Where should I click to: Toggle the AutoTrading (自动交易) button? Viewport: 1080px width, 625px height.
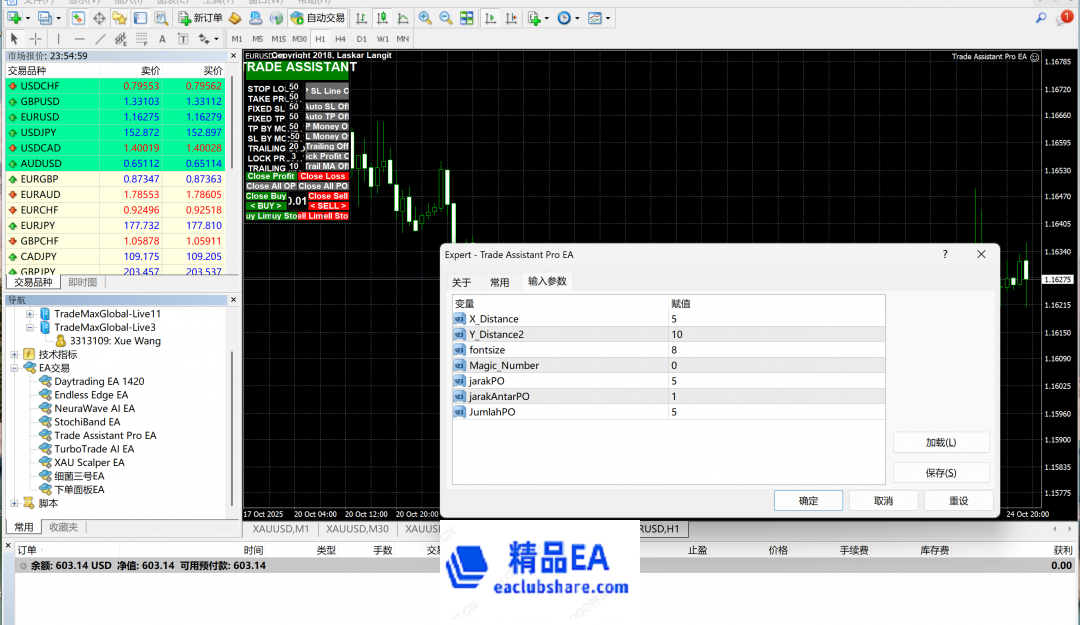point(318,18)
